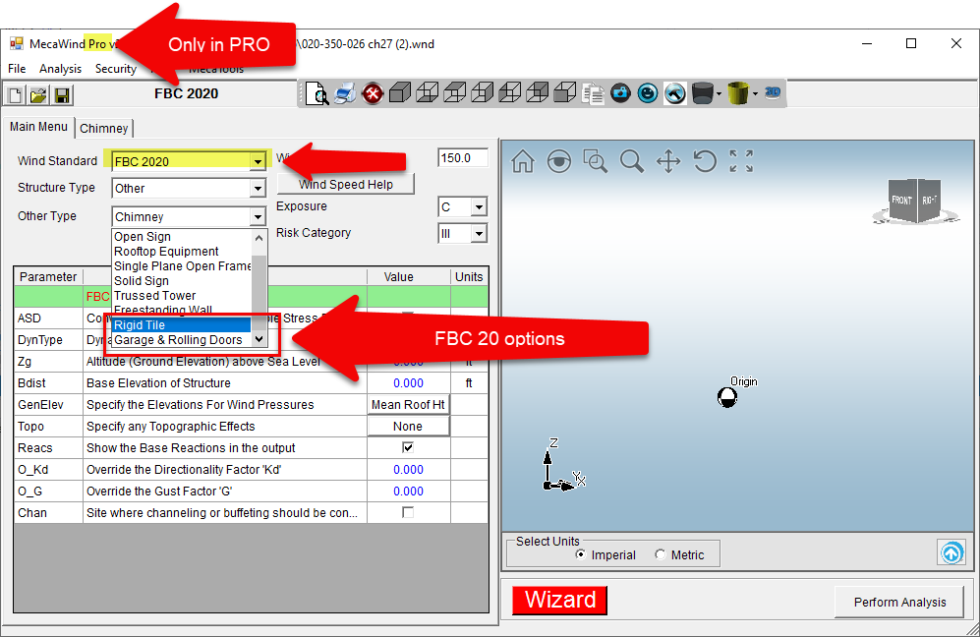Click the blue camera snapshot icon
980x637 pixels.
pos(620,93)
